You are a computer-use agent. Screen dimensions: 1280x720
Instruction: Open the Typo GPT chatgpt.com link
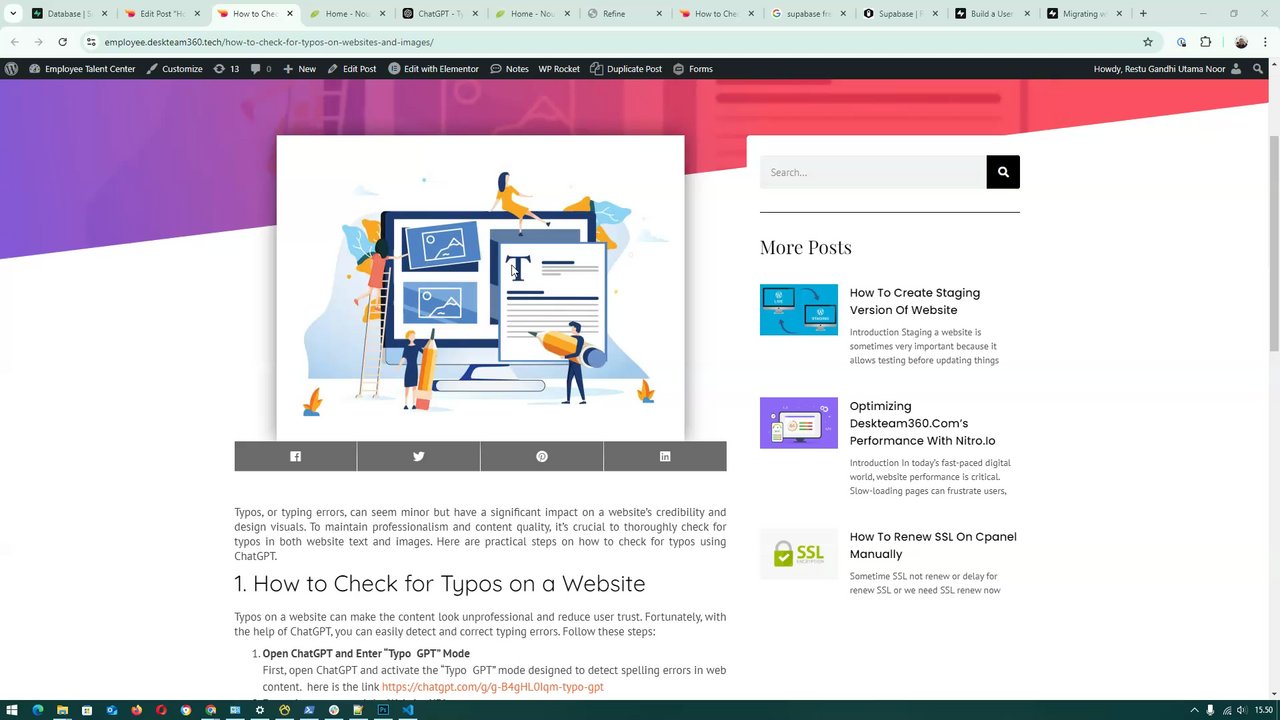492,687
